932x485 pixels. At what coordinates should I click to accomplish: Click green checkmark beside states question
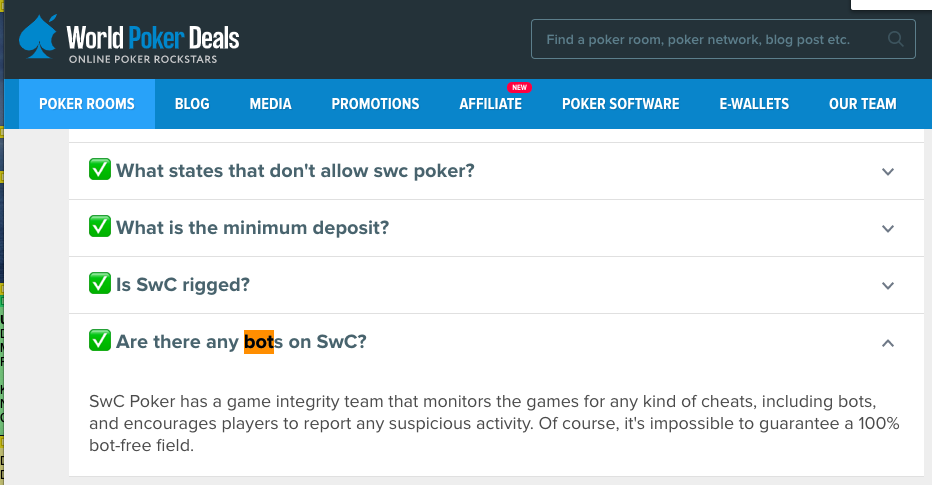[100, 169]
